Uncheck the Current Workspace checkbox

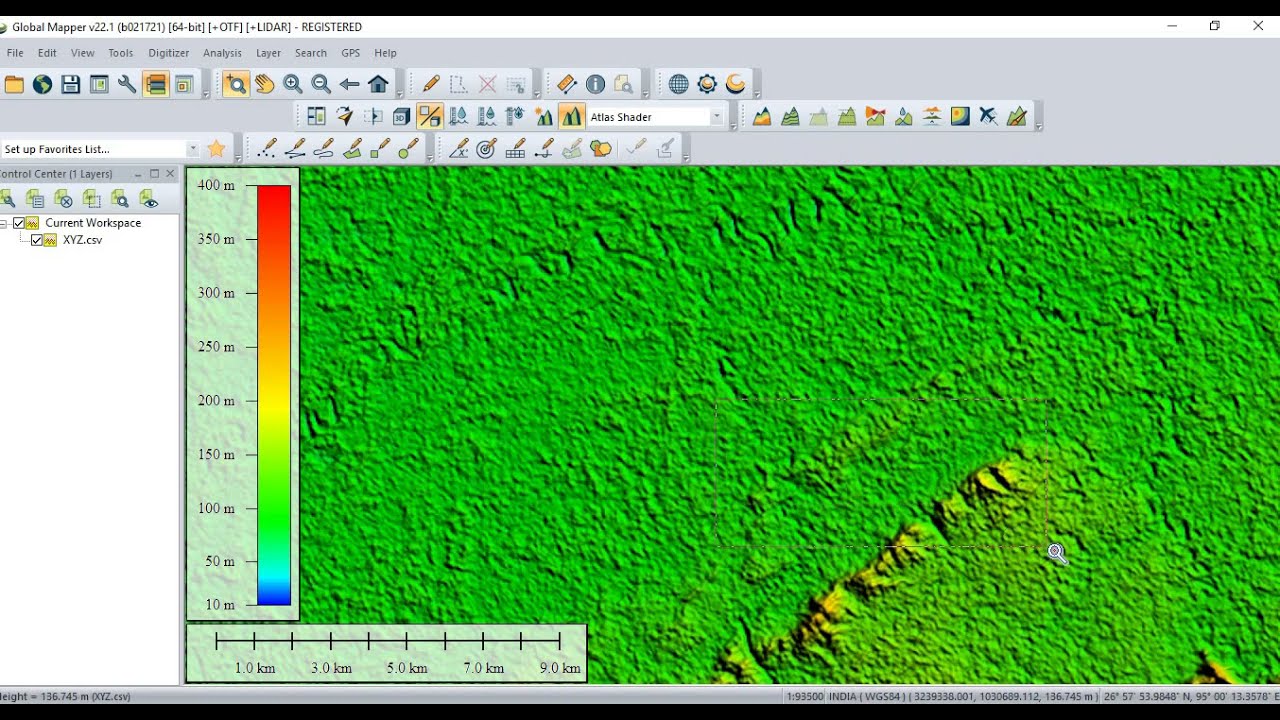(x=18, y=223)
